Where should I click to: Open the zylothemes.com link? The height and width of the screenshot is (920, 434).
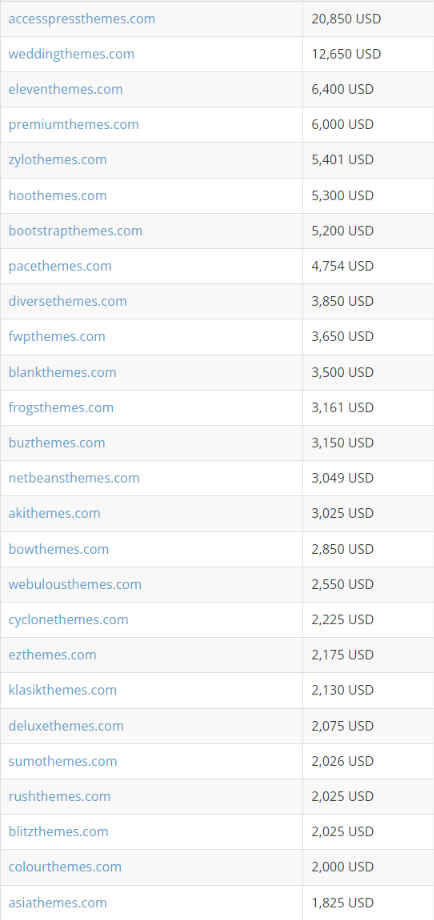click(x=57, y=160)
